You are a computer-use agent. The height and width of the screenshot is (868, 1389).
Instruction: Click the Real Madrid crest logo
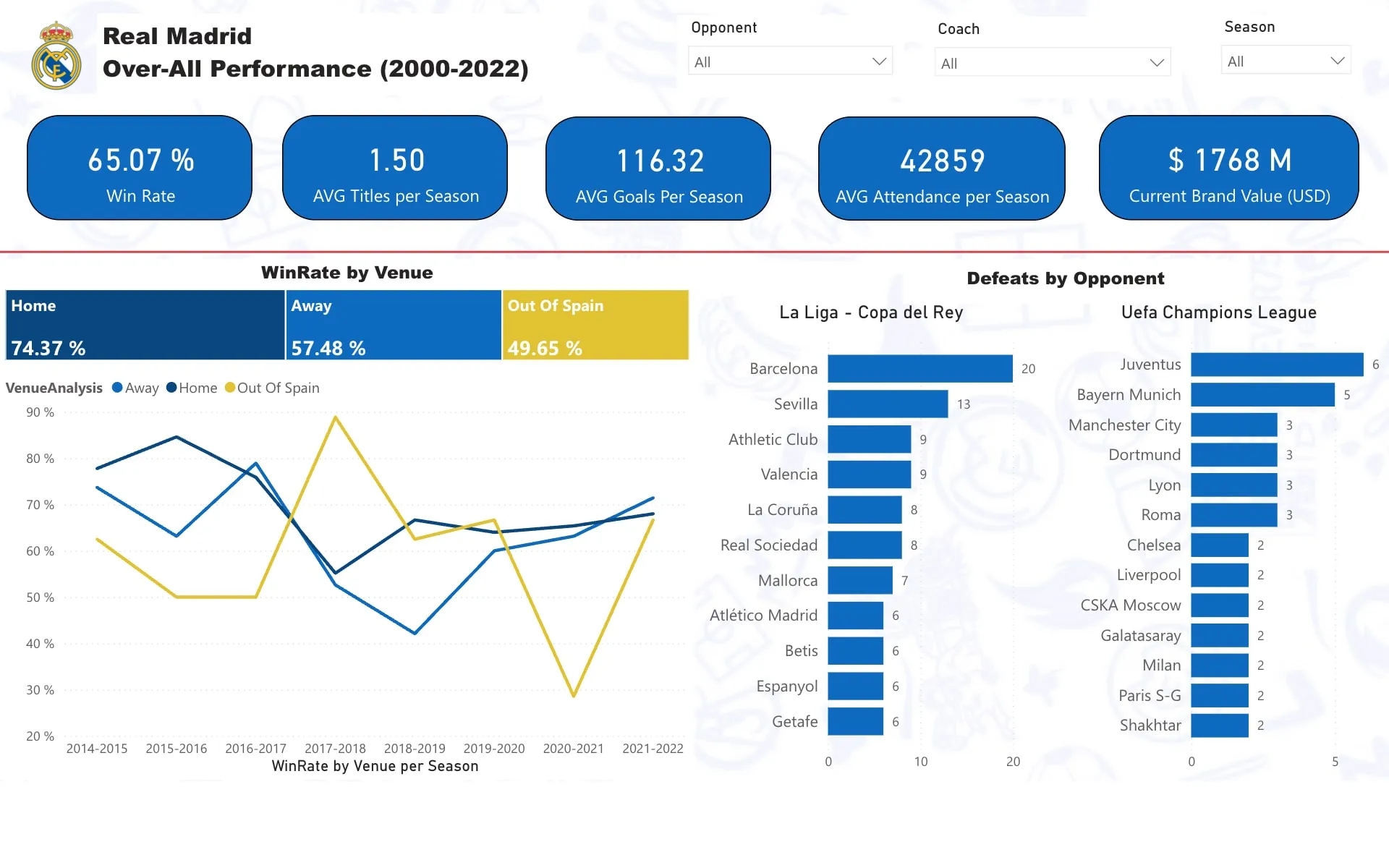click(56, 56)
